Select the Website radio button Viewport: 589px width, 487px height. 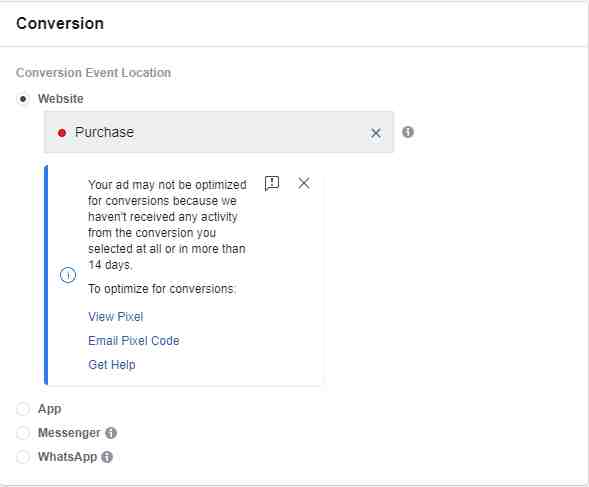tap(23, 99)
